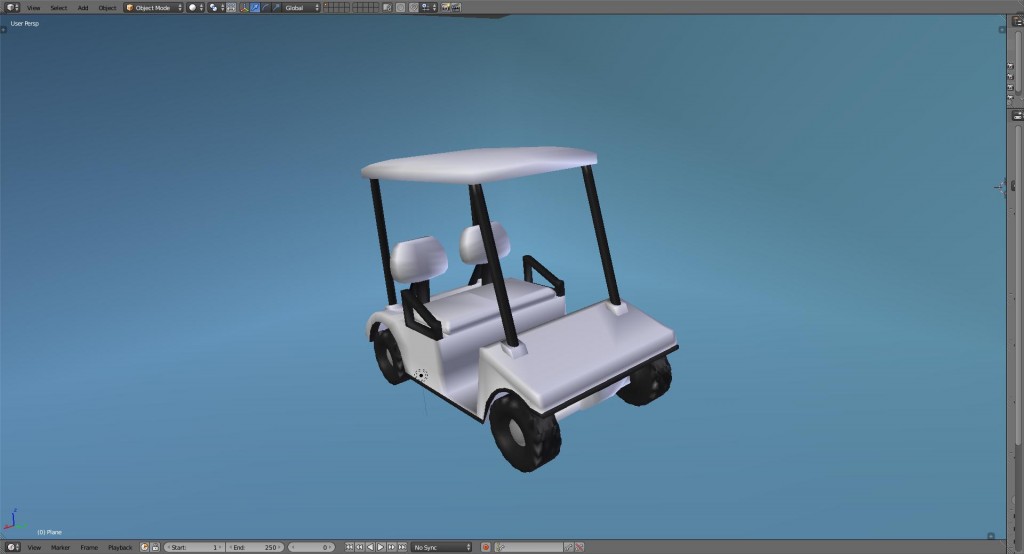The image size is (1024, 554).
Task: Open the Object menu in header
Action: pos(107,7)
